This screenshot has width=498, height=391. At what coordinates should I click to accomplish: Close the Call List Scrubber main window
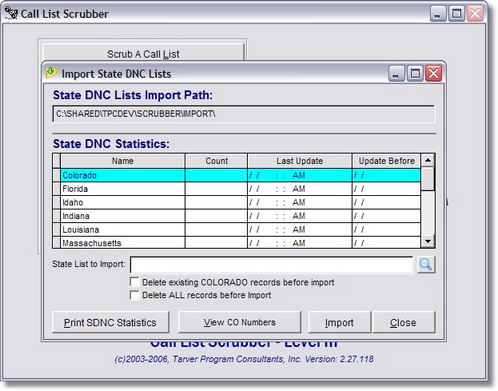click(475, 14)
